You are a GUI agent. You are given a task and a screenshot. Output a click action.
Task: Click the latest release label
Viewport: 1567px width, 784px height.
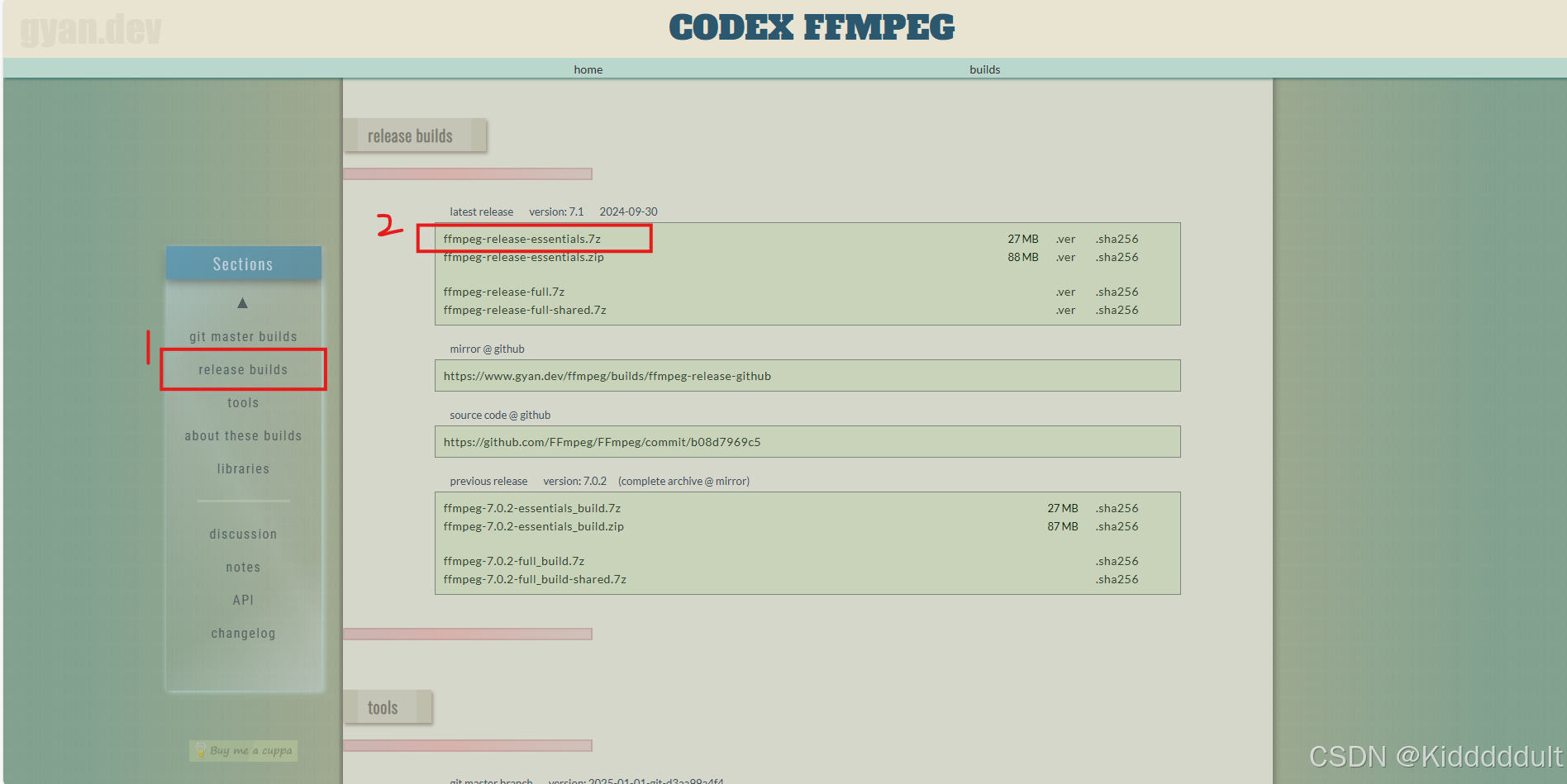pyautogui.click(x=481, y=211)
